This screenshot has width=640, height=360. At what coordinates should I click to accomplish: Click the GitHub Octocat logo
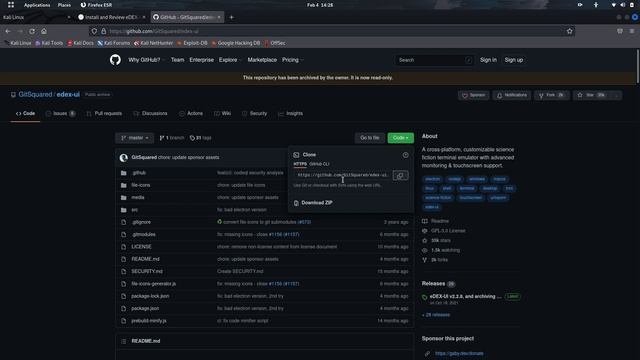(x=115, y=60)
